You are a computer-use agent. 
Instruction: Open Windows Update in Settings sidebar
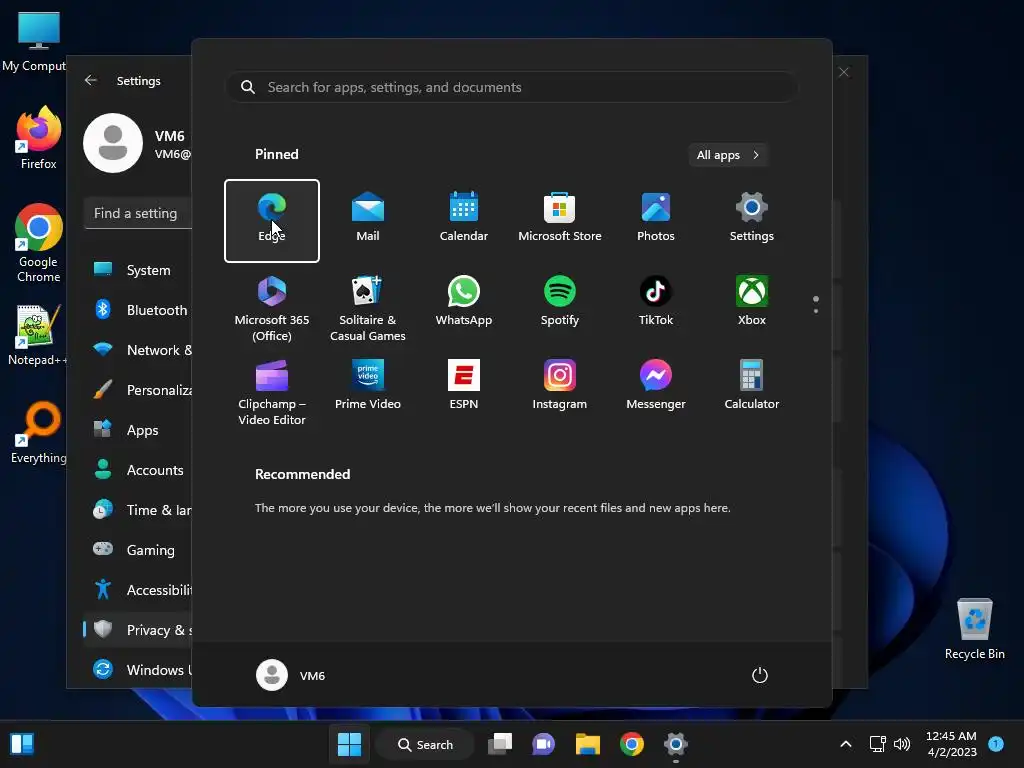138,670
